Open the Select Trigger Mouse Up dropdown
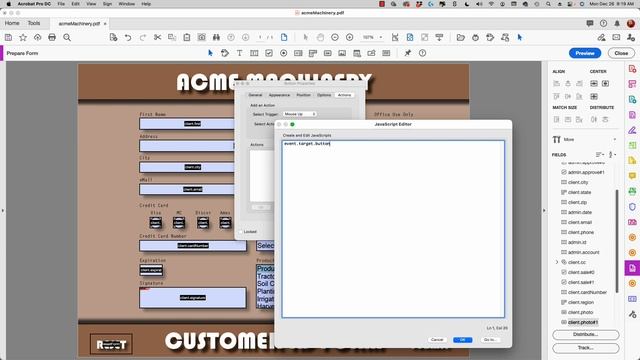This screenshot has width=640, height=360. (x=300, y=114)
